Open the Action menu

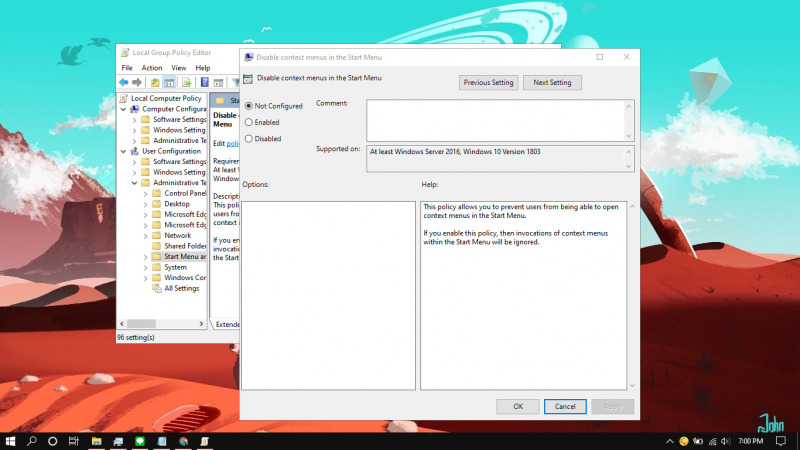pyautogui.click(x=152, y=67)
